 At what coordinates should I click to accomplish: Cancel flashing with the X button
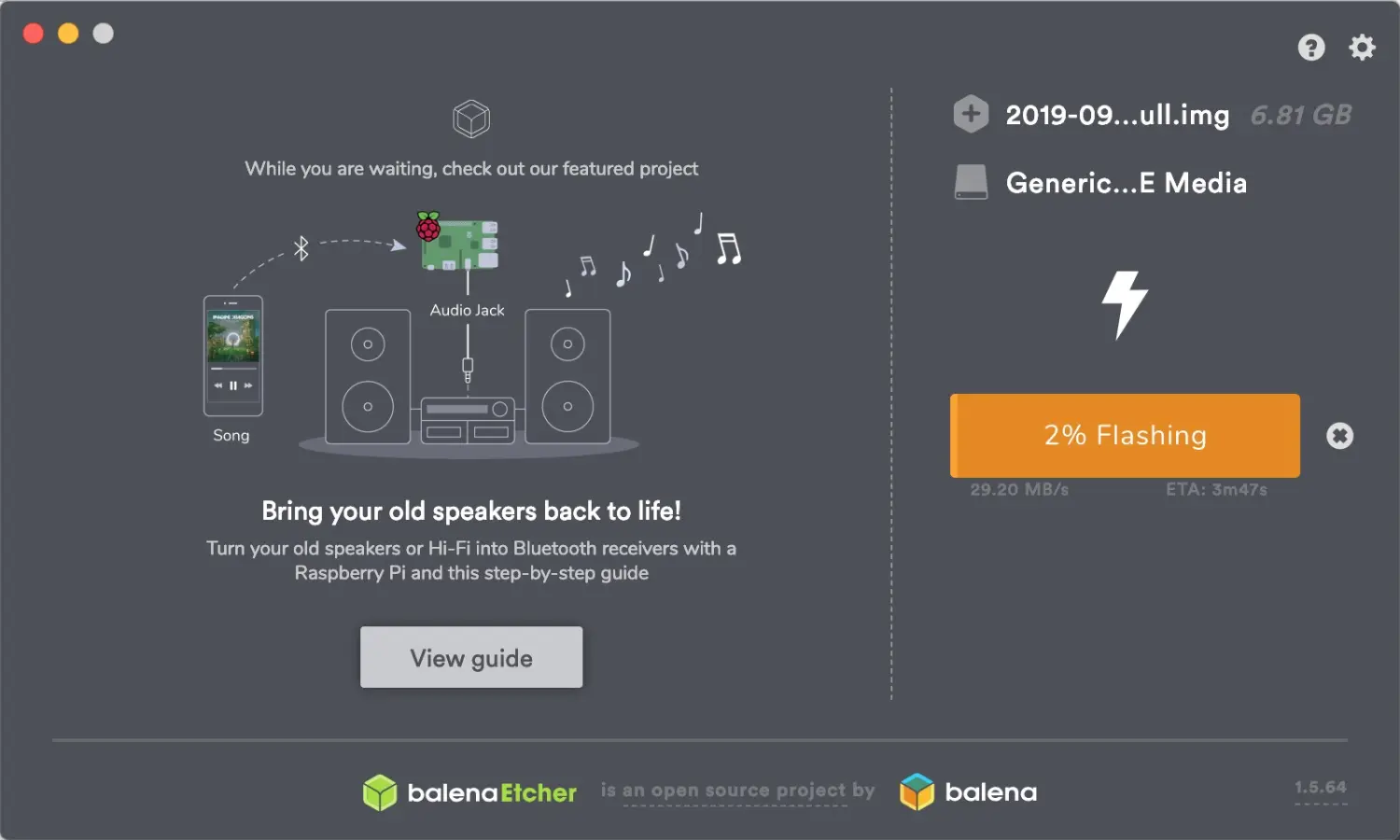point(1340,436)
